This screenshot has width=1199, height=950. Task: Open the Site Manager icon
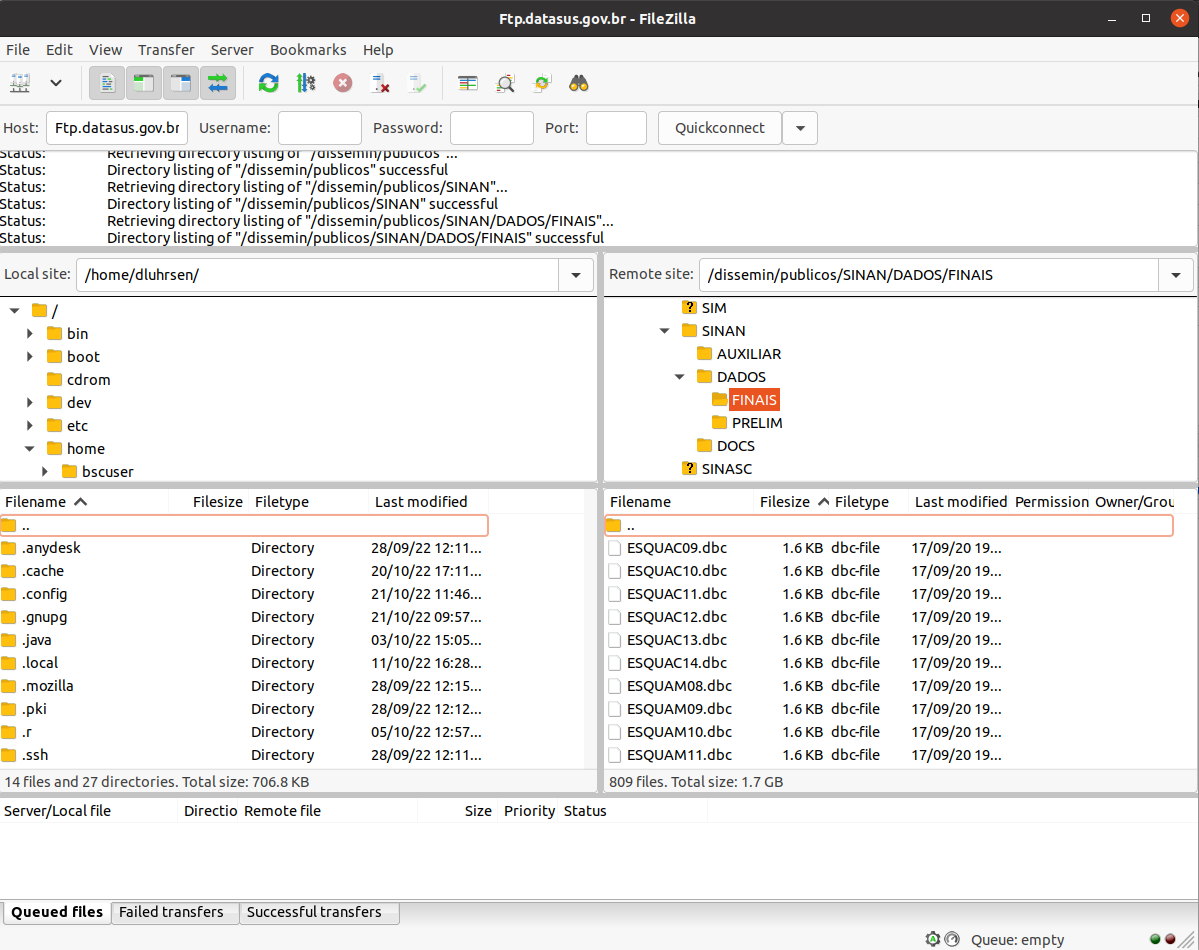pos(21,83)
